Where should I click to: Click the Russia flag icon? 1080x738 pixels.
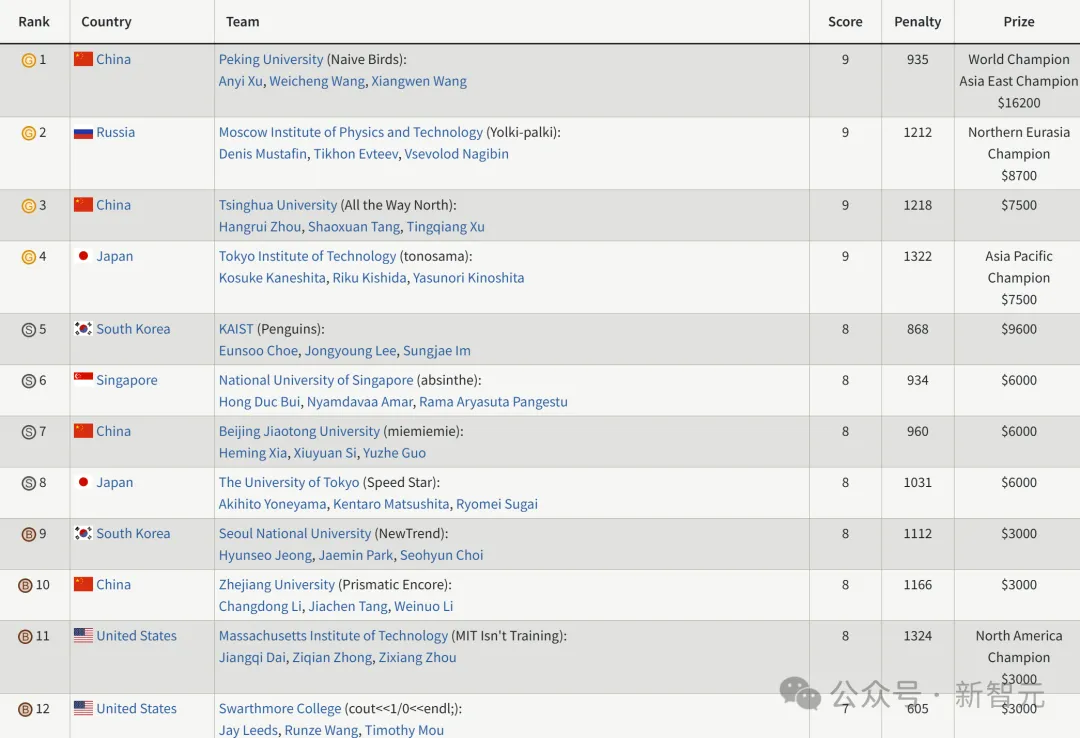(x=83, y=132)
